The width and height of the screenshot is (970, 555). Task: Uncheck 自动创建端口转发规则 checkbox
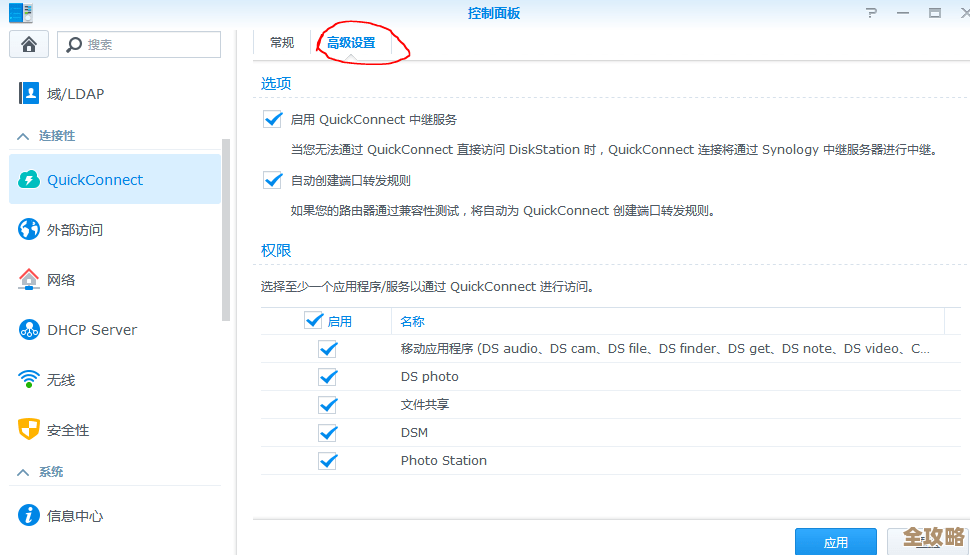pyautogui.click(x=272, y=180)
